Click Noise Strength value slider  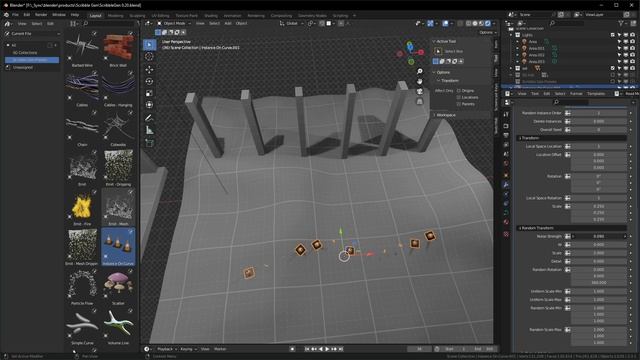tap(599, 236)
